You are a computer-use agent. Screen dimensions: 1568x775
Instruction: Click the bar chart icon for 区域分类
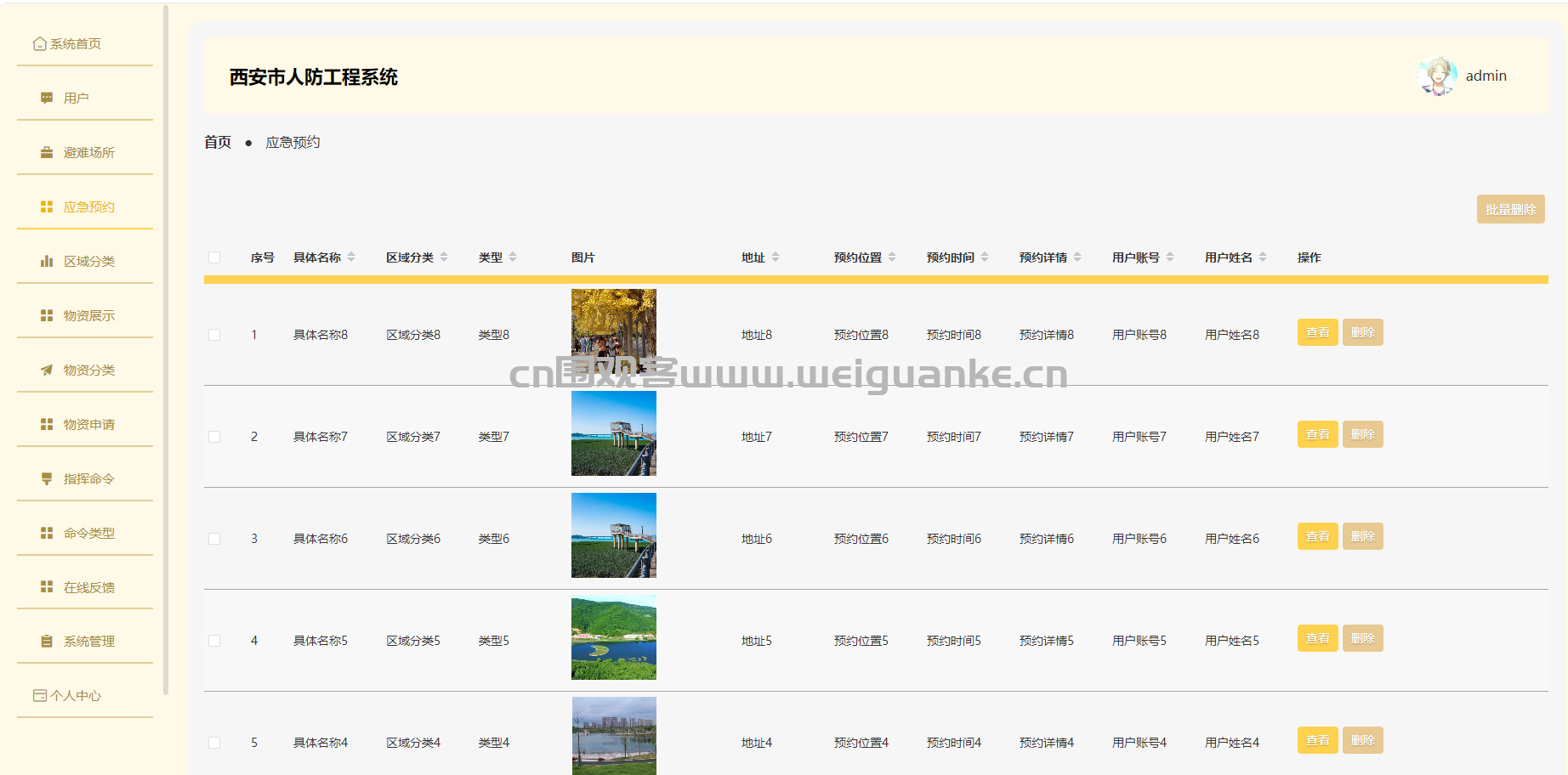click(x=47, y=262)
